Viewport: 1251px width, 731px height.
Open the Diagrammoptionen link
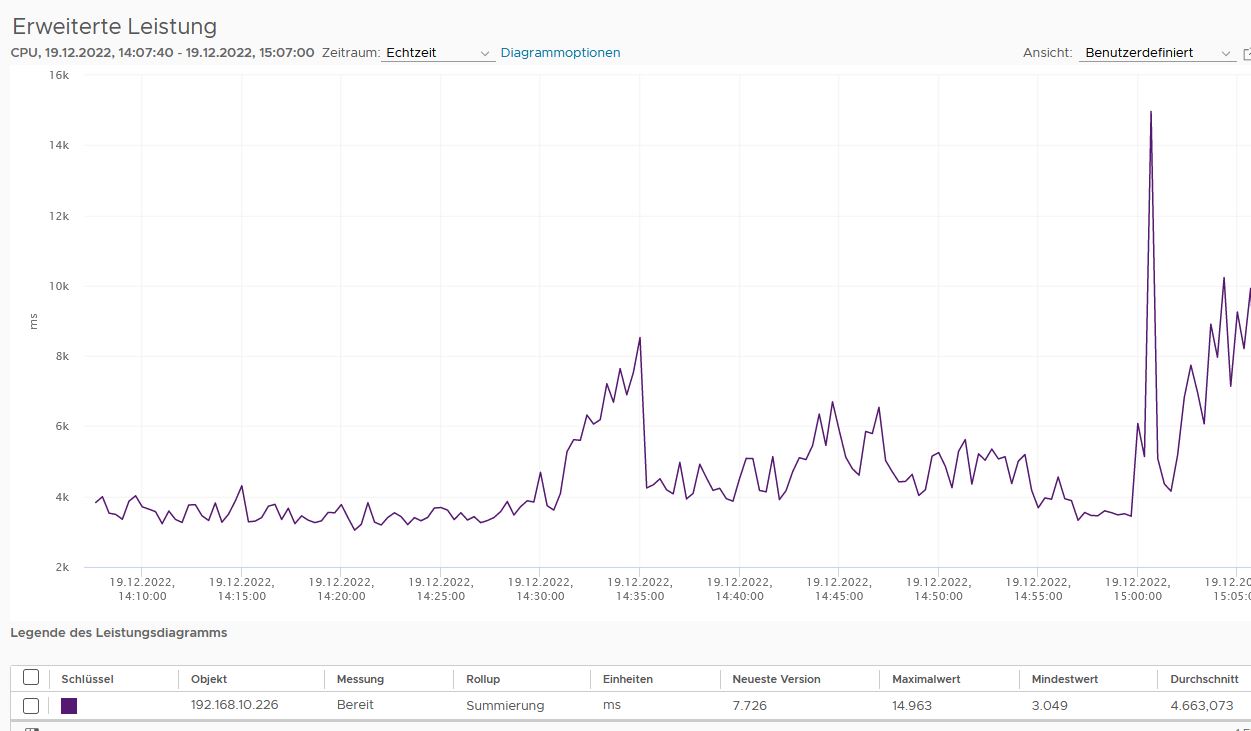[x=560, y=53]
